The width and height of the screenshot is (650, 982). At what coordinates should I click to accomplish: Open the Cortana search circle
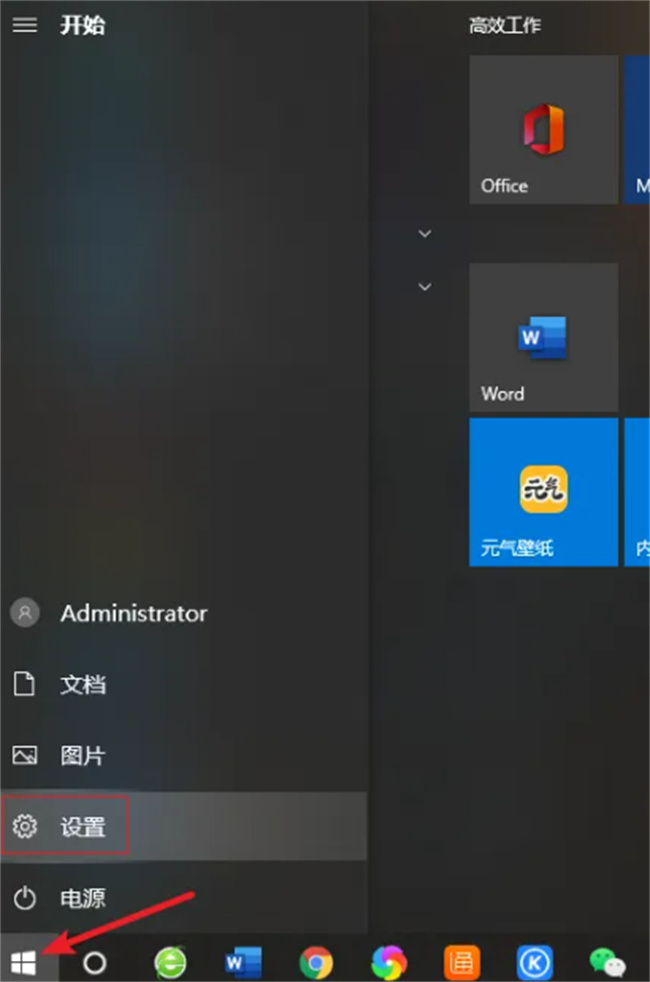click(x=95, y=963)
